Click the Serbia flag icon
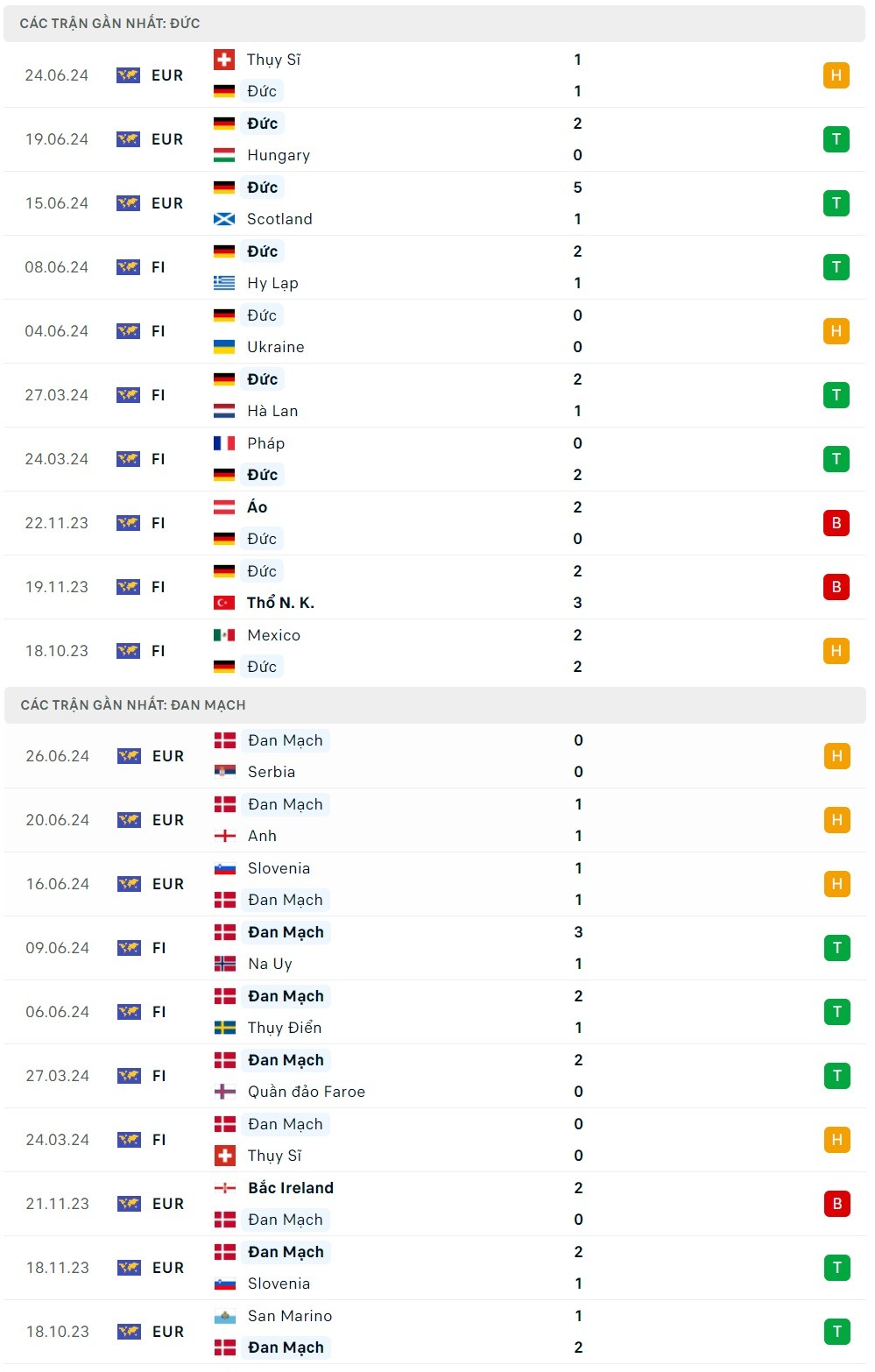The height and width of the screenshot is (1372, 875). click(x=225, y=772)
